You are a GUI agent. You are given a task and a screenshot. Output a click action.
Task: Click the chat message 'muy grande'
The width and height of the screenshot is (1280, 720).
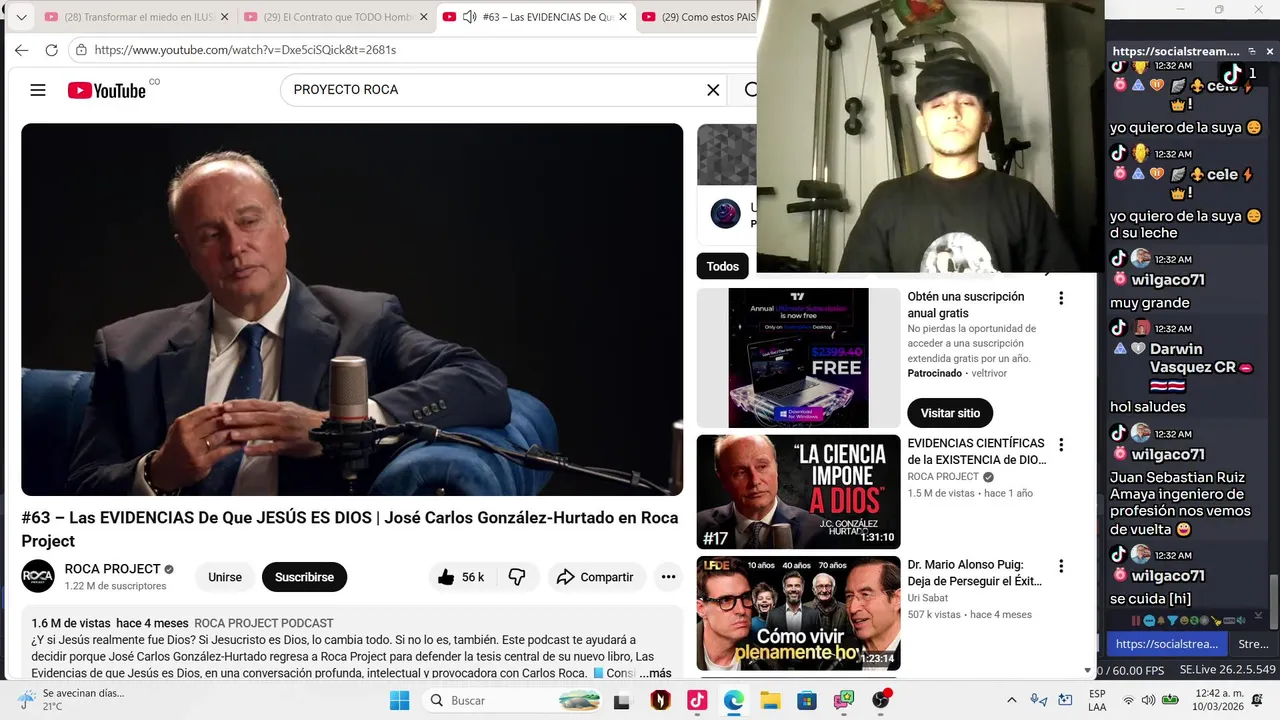point(1149,303)
